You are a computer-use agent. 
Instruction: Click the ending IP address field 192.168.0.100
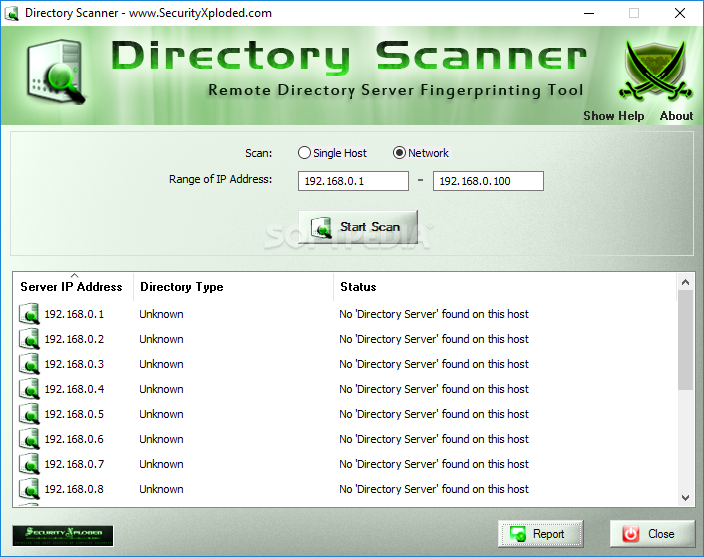(488, 181)
